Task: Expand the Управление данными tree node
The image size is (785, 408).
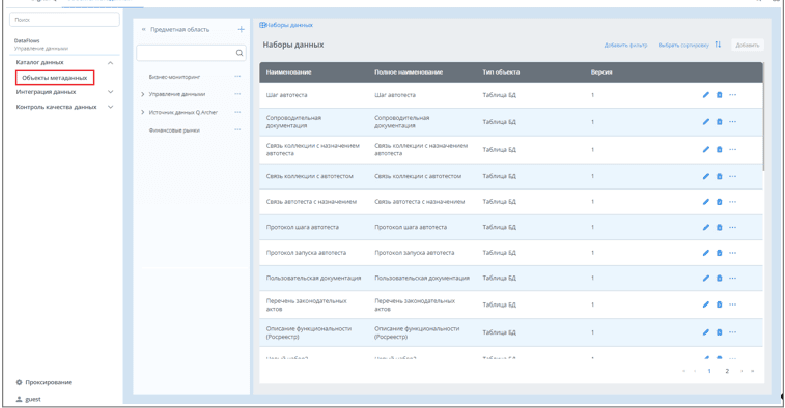Action: click(143, 94)
